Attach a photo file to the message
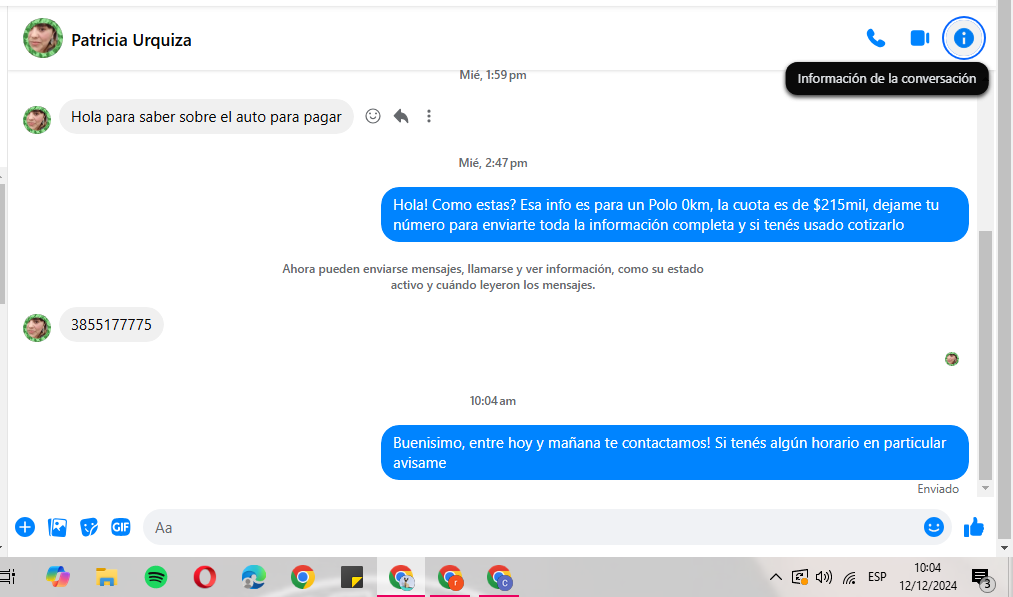The height and width of the screenshot is (597, 1013). pyautogui.click(x=57, y=527)
